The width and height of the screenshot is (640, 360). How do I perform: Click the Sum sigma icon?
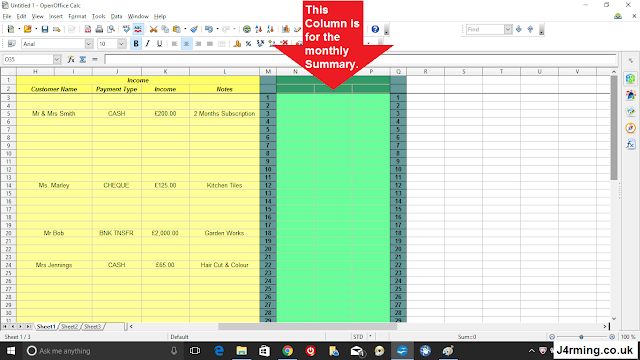click(x=83, y=60)
